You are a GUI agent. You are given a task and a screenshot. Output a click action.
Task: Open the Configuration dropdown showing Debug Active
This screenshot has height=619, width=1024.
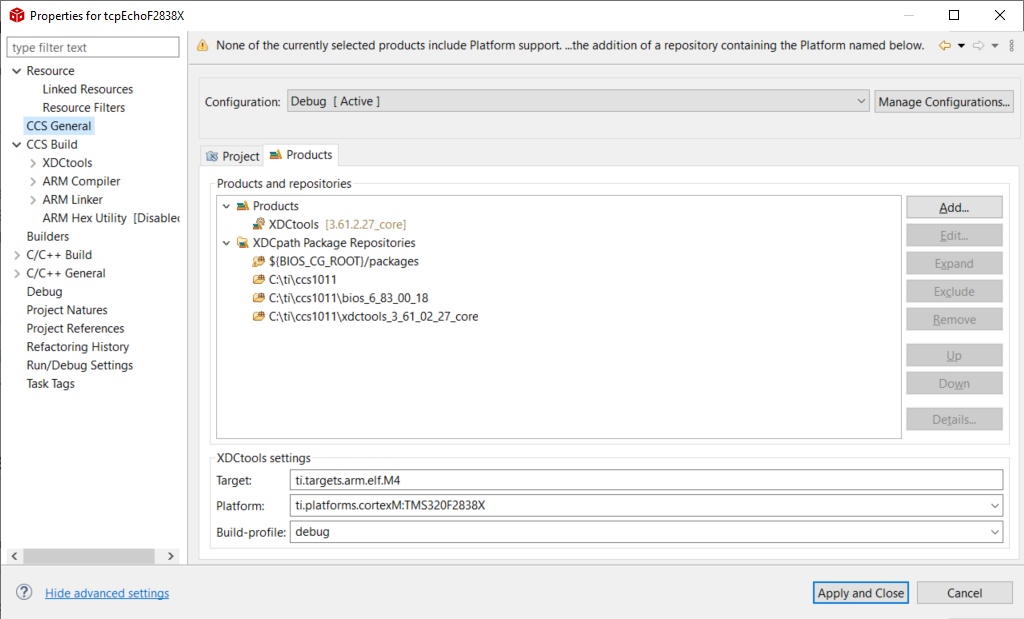(x=861, y=100)
